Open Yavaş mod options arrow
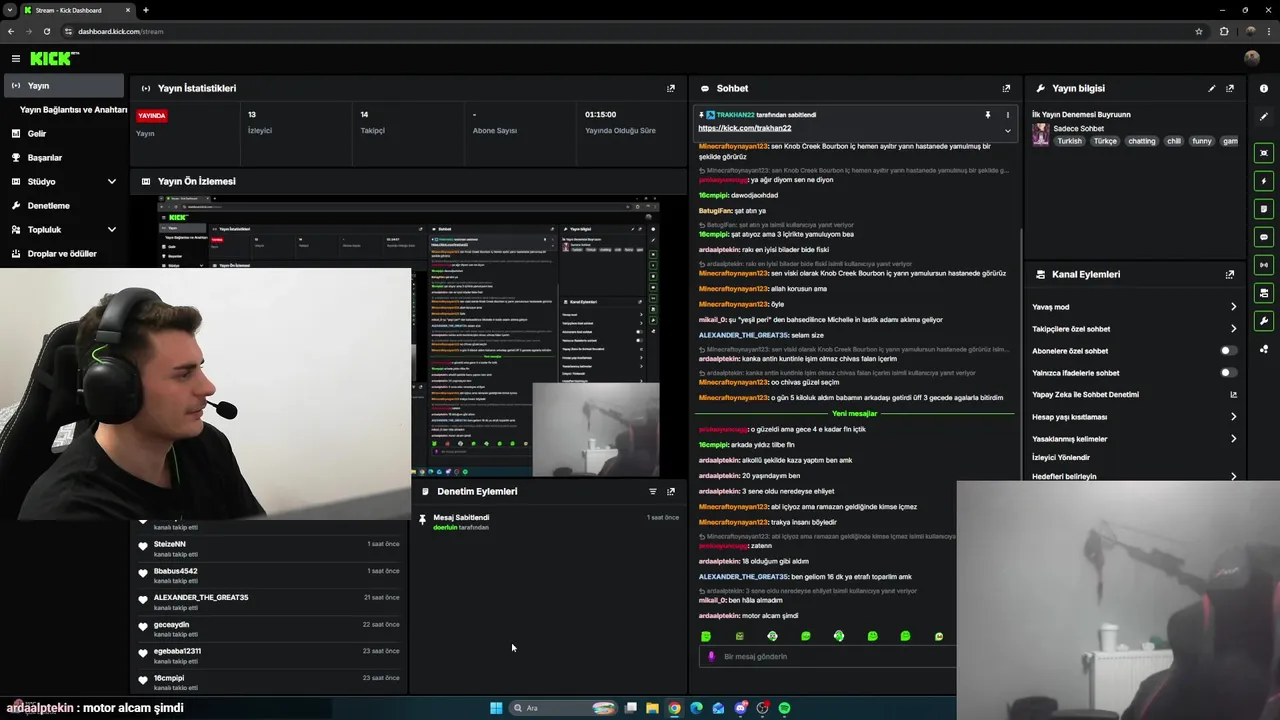The image size is (1280, 720). tap(1233, 307)
